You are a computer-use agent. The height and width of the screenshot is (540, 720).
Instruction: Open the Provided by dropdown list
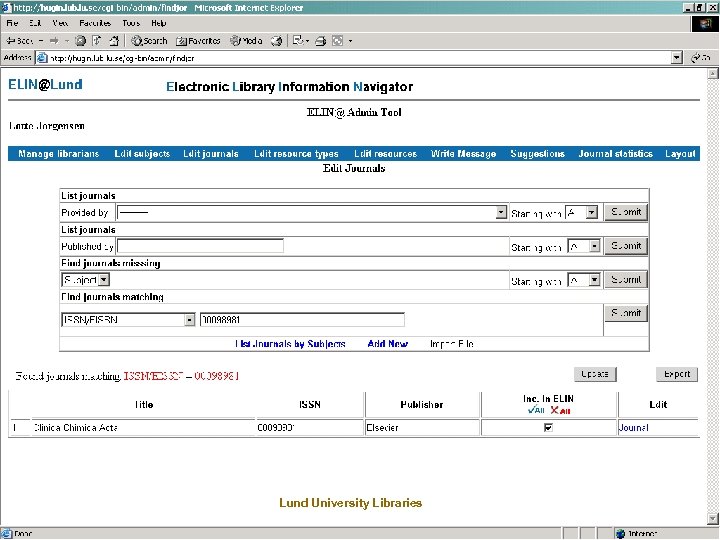[312, 213]
